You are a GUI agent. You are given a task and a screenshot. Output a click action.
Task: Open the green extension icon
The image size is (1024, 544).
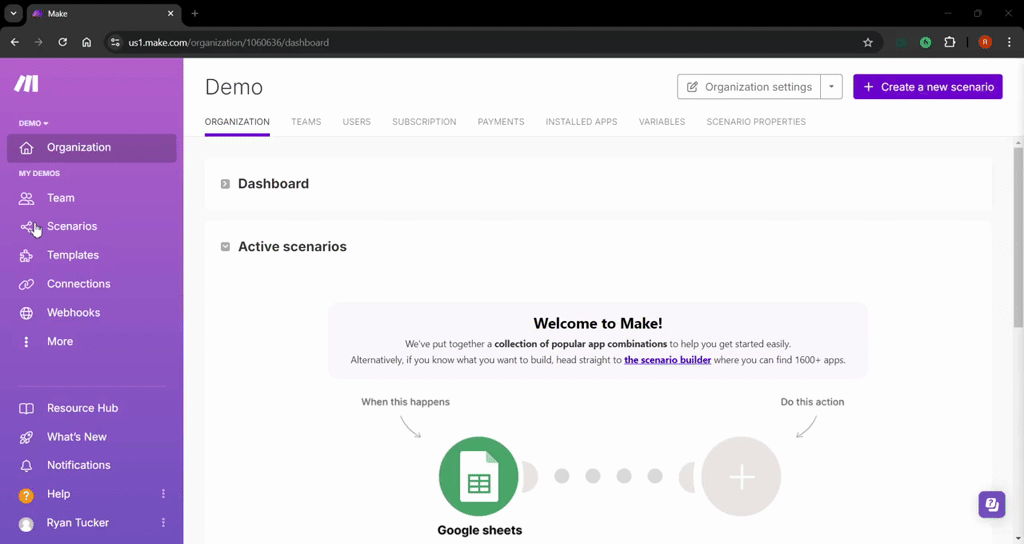(925, 42)
